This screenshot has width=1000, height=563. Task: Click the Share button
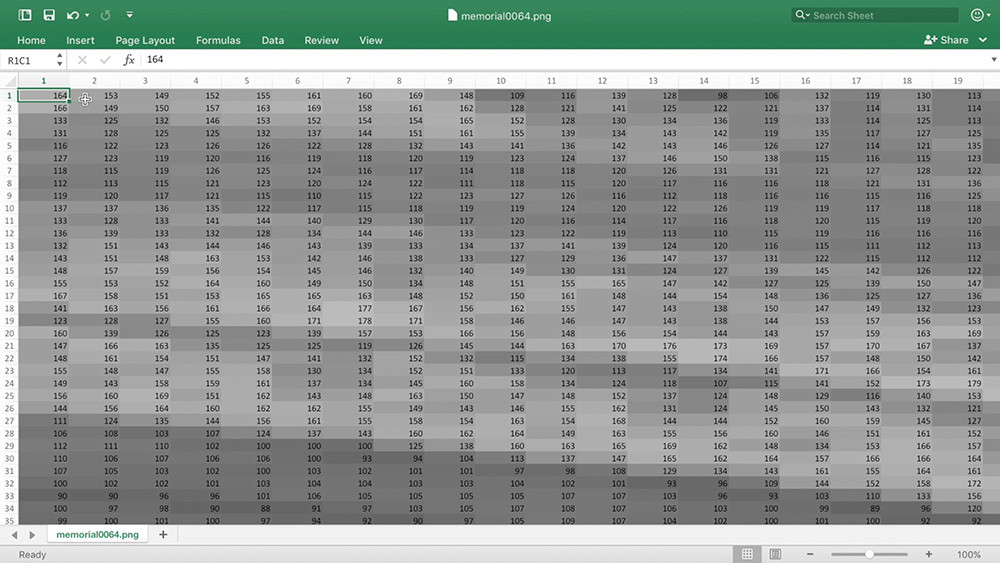(946, 40)
